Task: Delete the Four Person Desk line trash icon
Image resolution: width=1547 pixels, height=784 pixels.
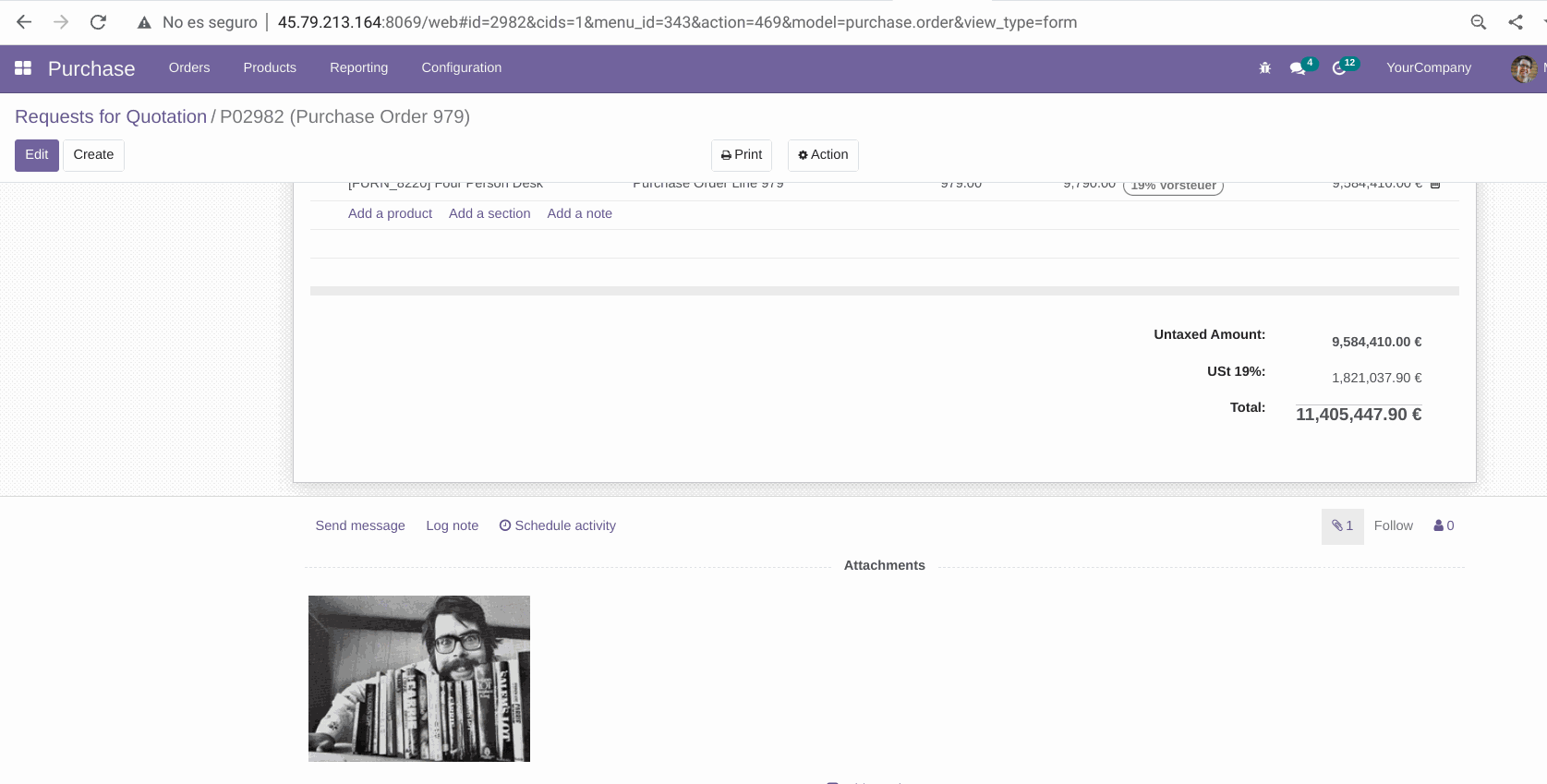Action: tap(1435, 185)
